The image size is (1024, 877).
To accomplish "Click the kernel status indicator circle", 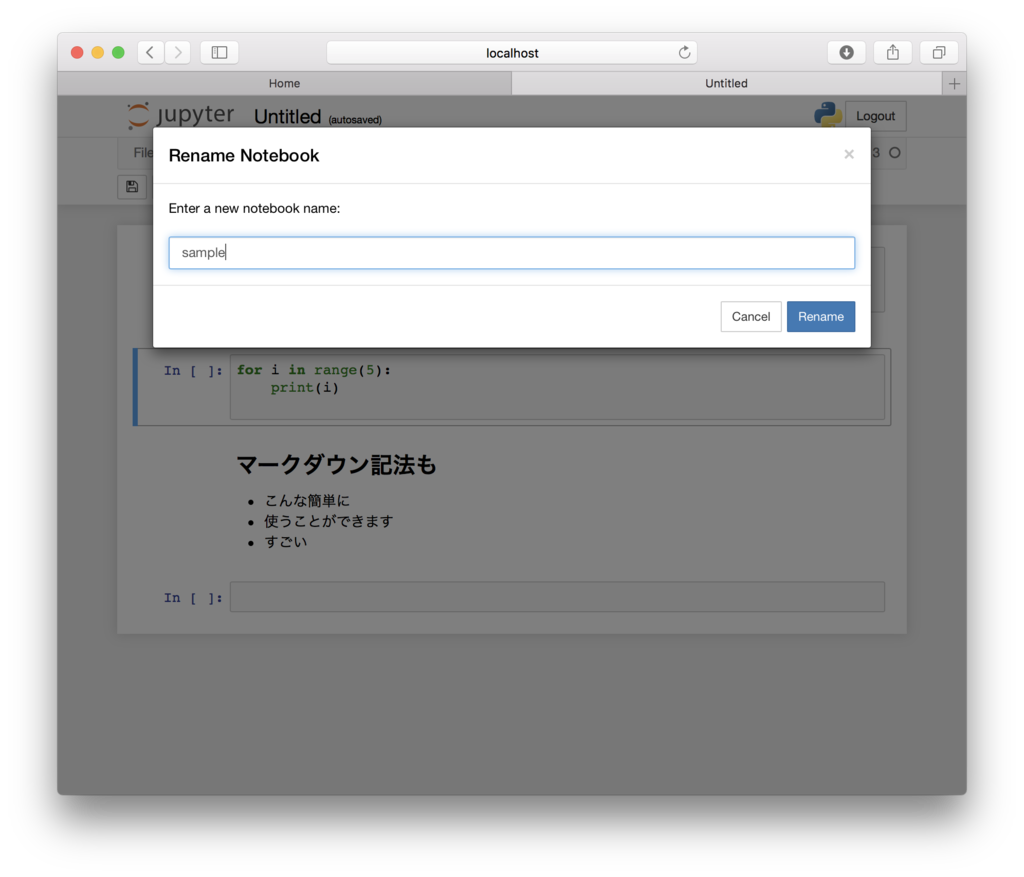I will (895, 153).
